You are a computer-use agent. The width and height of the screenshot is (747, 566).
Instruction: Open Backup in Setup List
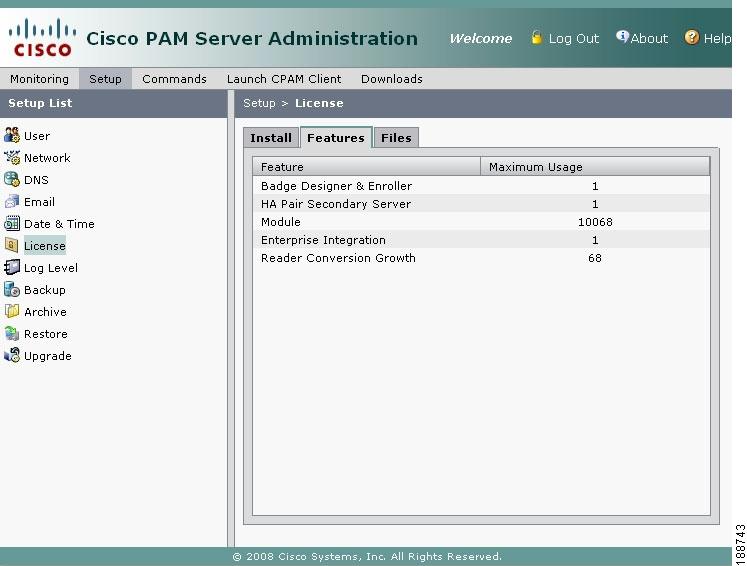pos(45,290)
